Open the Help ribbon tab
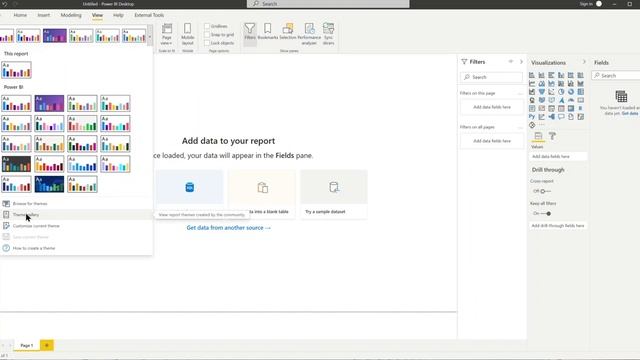The image size is (640, 360). tap(118, 15)
